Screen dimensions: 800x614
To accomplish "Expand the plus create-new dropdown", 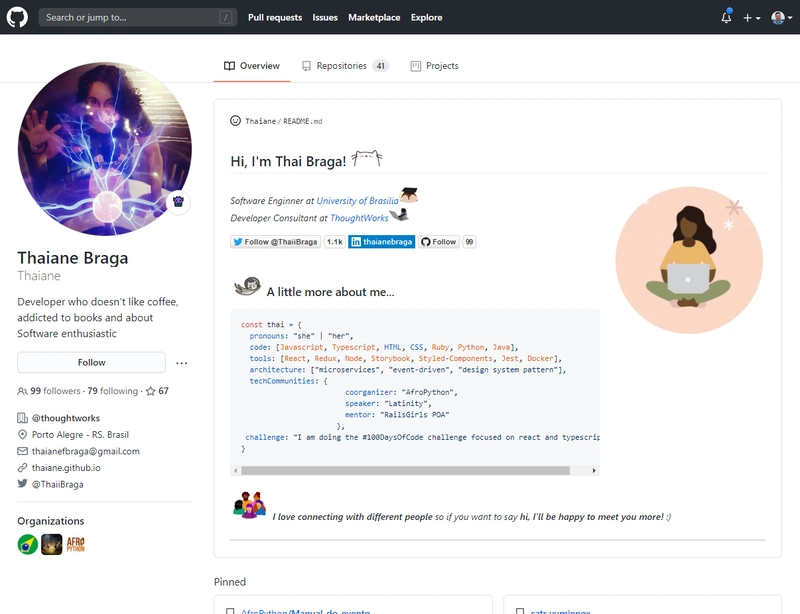I will pyautogui.click(x=752, y=18).
